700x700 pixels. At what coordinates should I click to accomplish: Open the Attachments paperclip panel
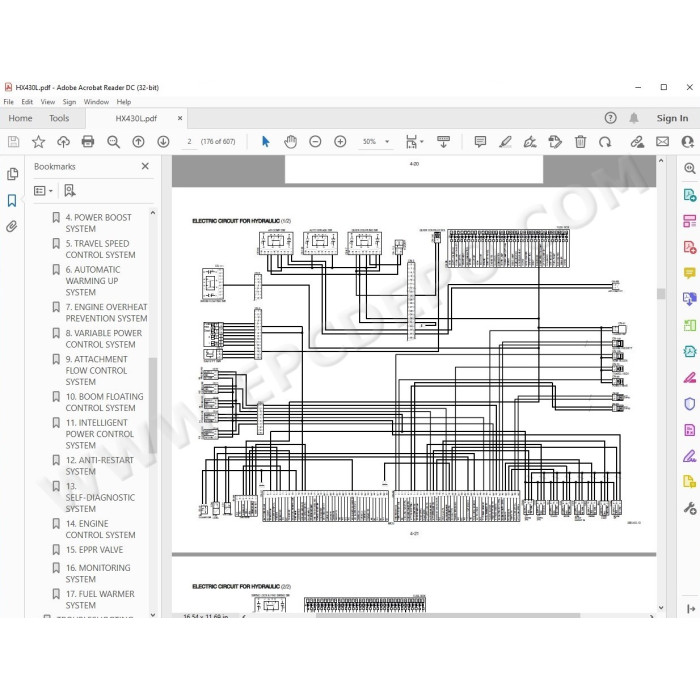[12, 227]
